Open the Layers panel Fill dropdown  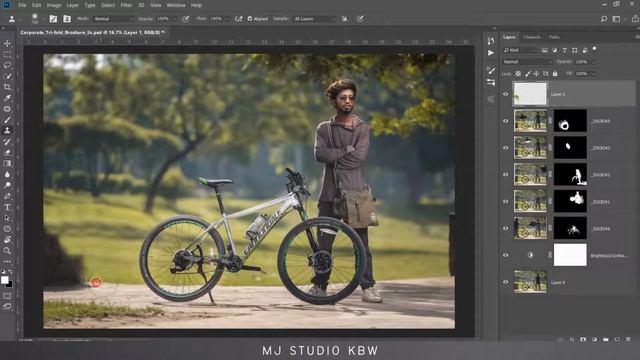click(x=593, y=74)
